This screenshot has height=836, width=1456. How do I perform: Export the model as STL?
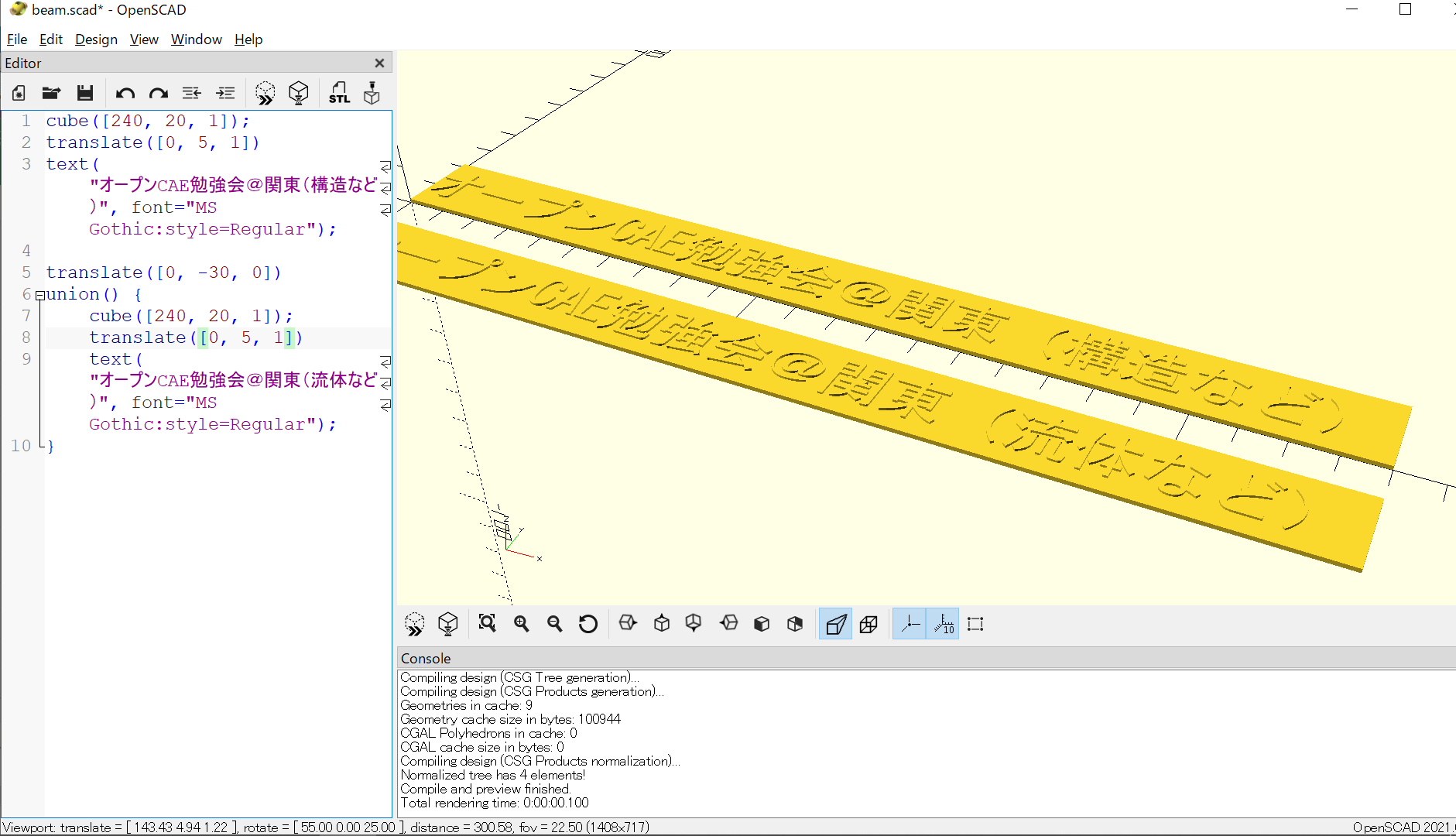[x=339, y=93]
